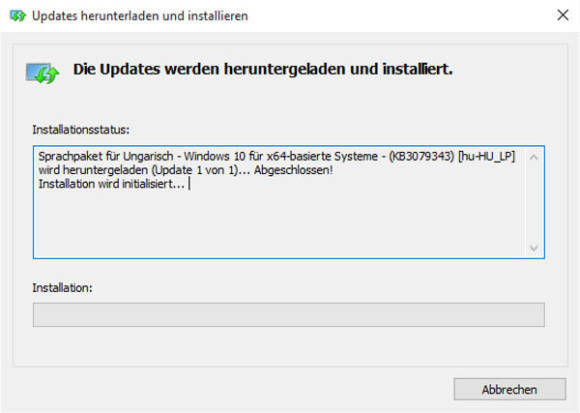The height and width of the screenshot is (413, 580).
Task: Click the large green arrows update icon
Action: click(43, 73)
